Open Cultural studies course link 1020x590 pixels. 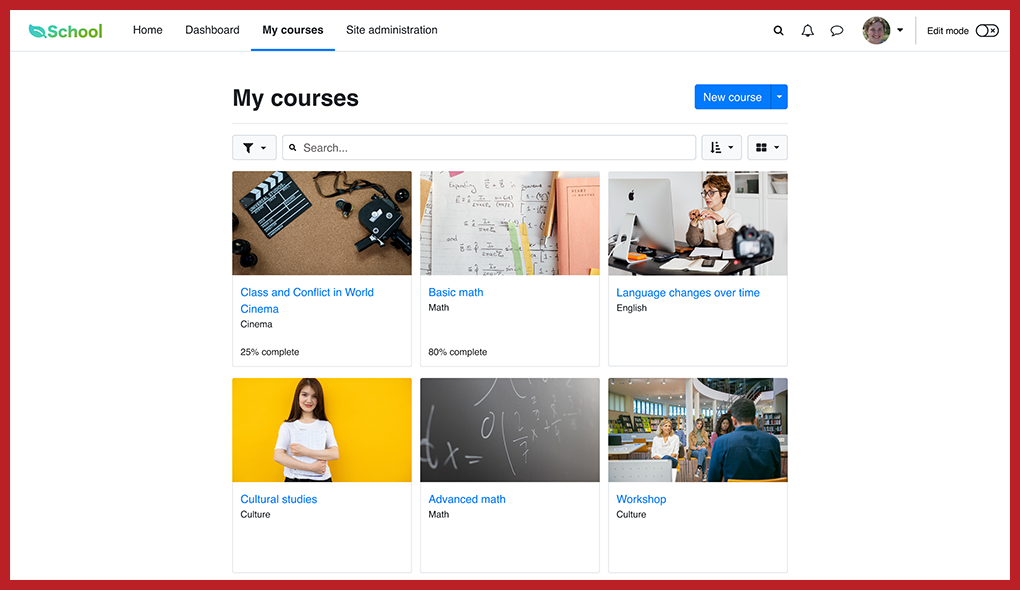[278, 500]
